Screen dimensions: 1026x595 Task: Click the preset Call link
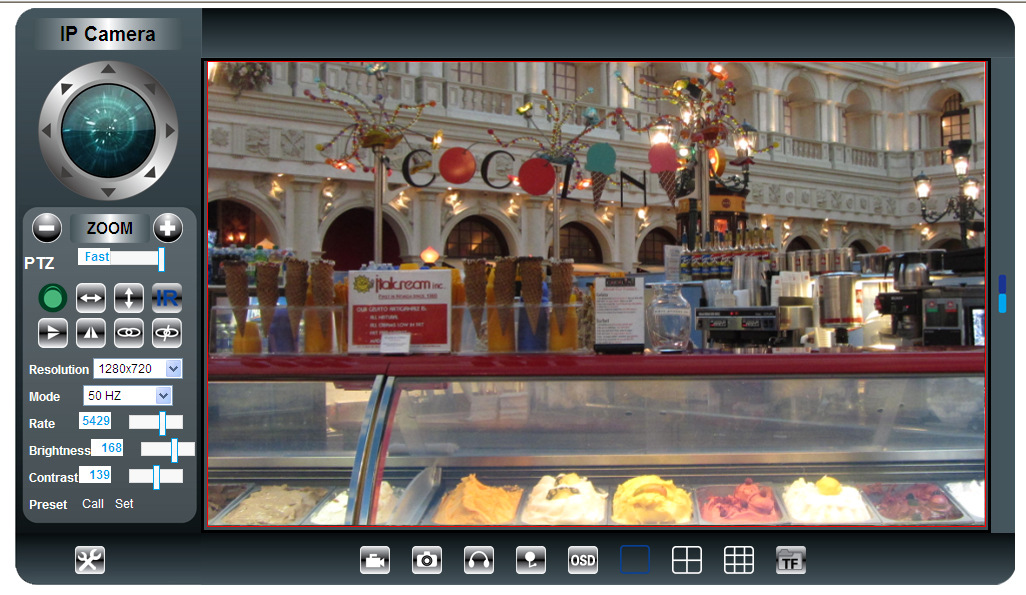[93, 504]
